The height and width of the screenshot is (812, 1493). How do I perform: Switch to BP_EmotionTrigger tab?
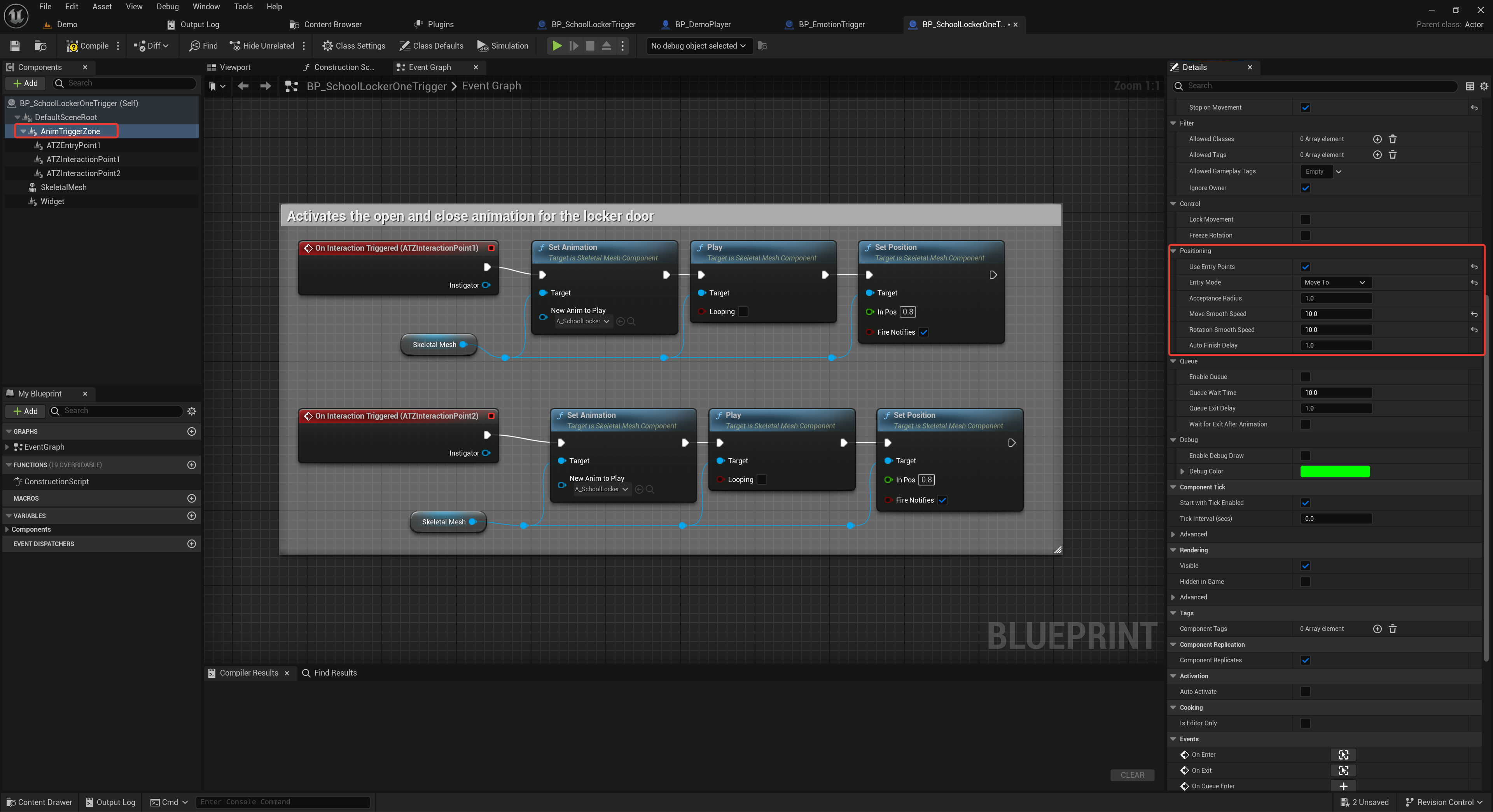point(832,24)
